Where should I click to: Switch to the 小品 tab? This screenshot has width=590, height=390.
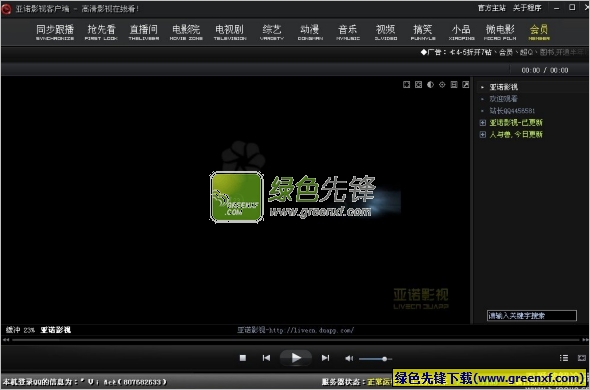click(x=461, y=32)
